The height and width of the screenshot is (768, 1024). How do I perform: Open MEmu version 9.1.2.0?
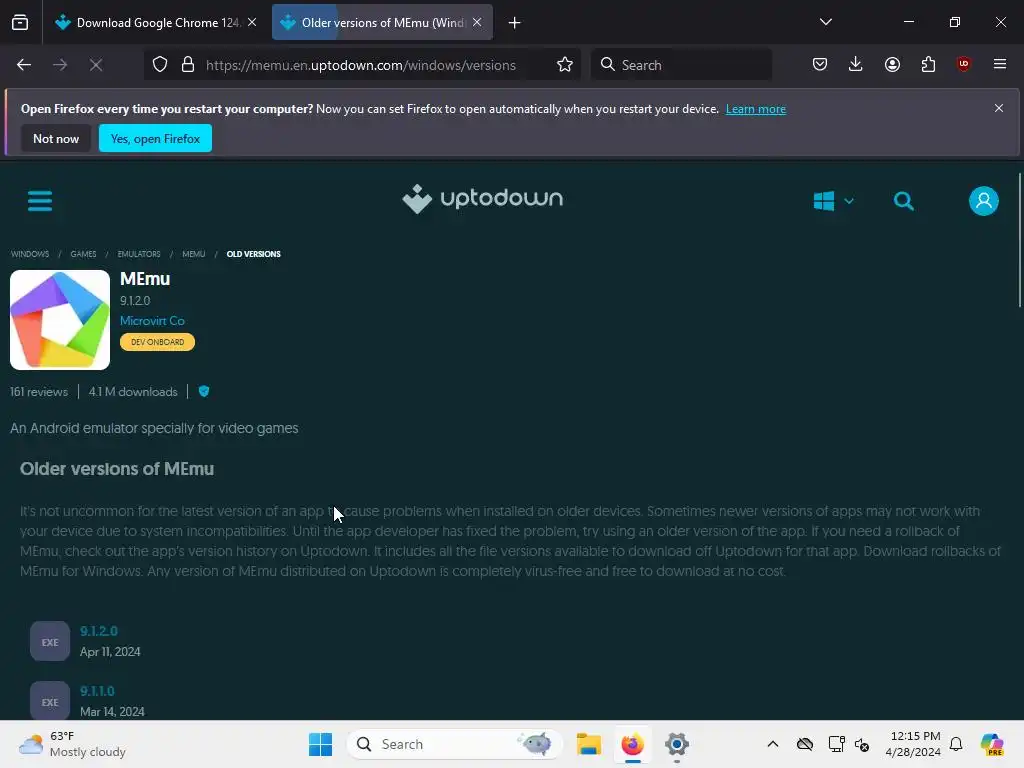(x=99, y=631)
